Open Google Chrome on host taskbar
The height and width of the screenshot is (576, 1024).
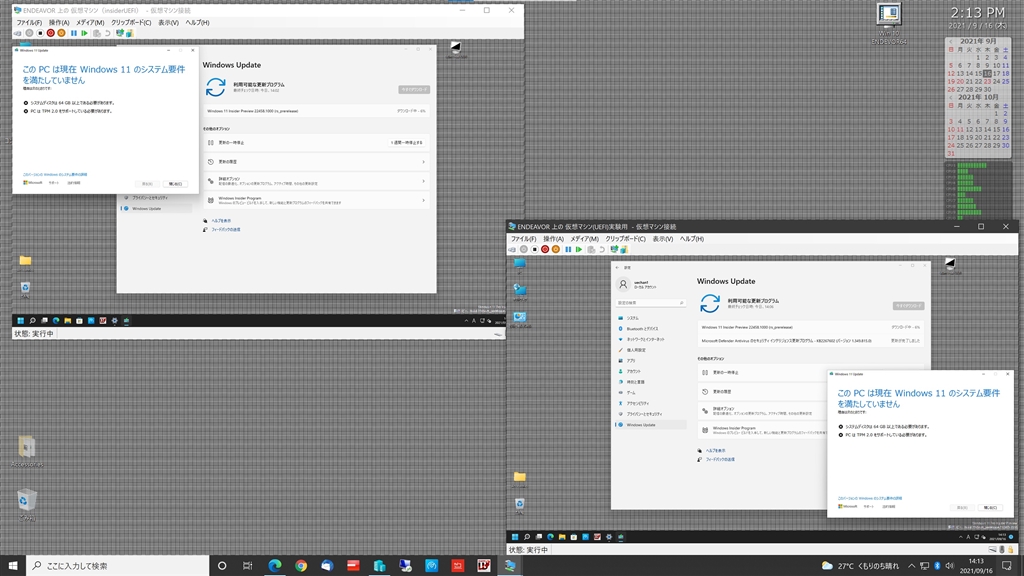pyautogui.click(x=300, y=566)
